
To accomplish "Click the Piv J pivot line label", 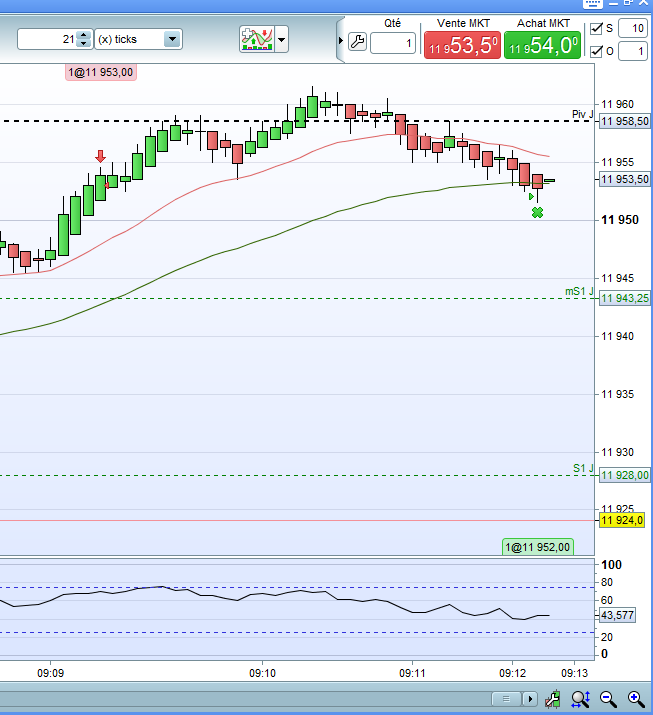I will (x=582, y=114).
